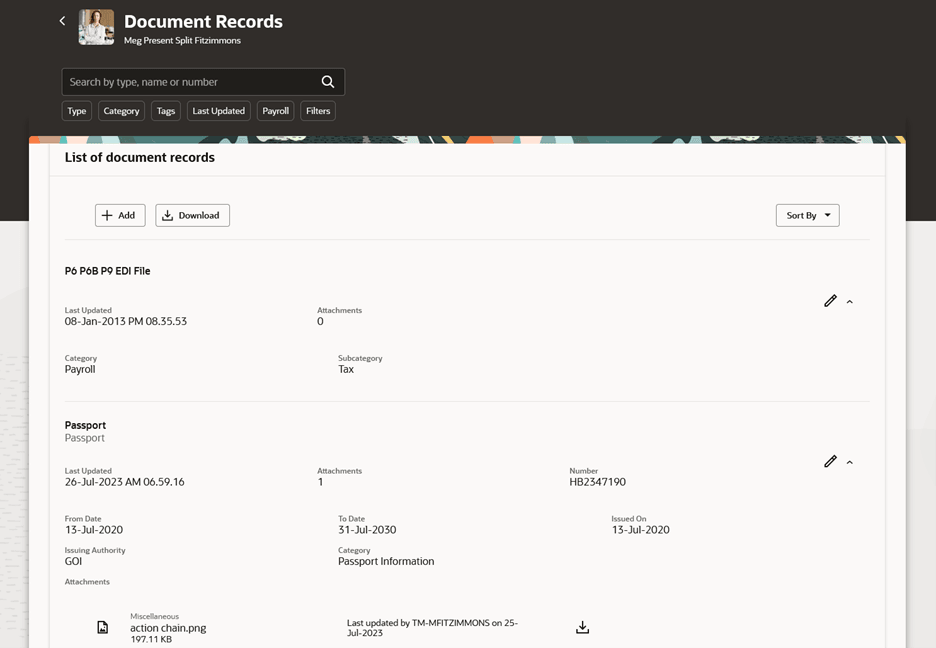The width and height of the screenshot is (936, 648).
Task: Select the P6 P6B P9 EDI File title
Action: pos(107,271)
